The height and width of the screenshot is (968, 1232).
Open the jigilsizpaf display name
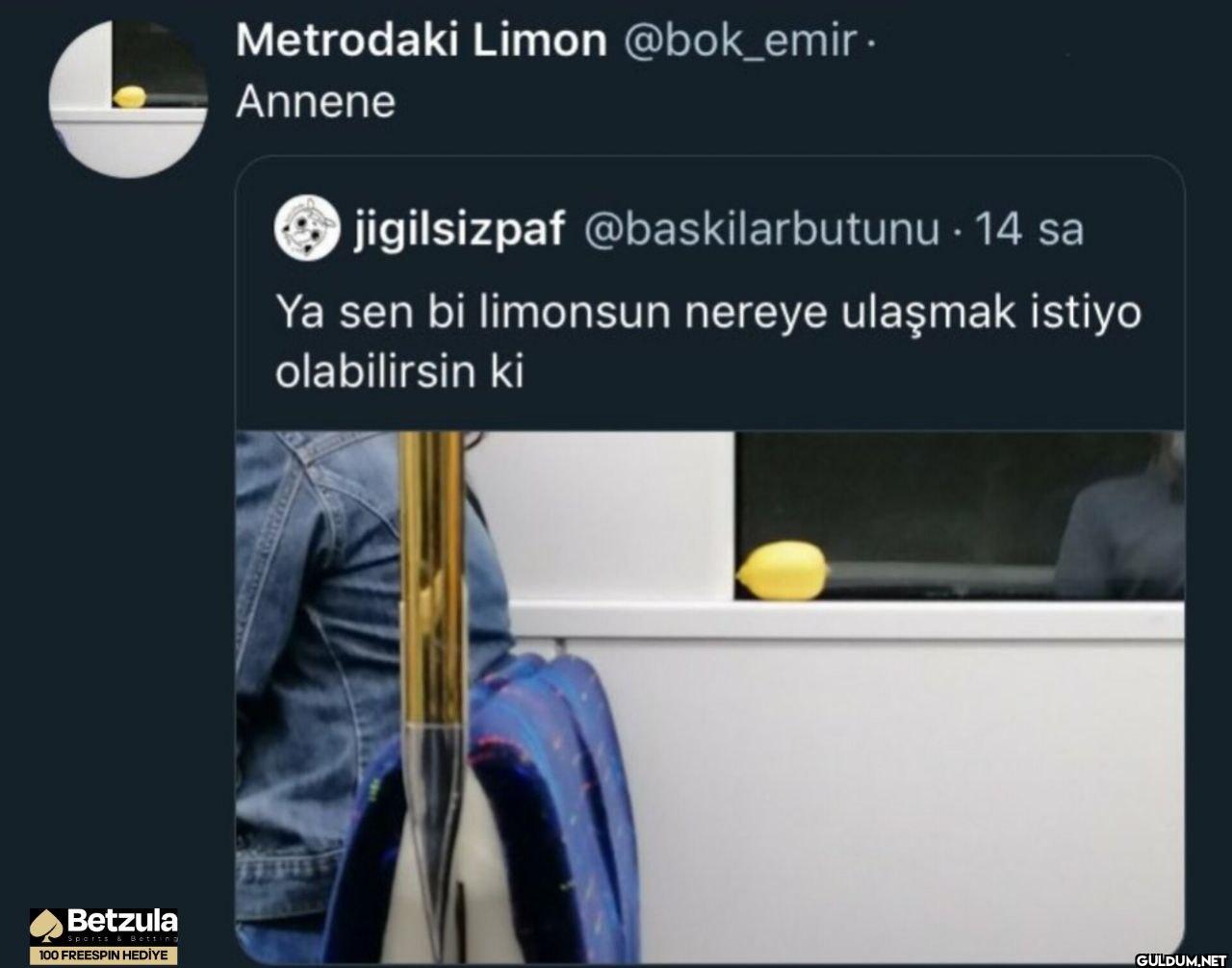[459, 231]
